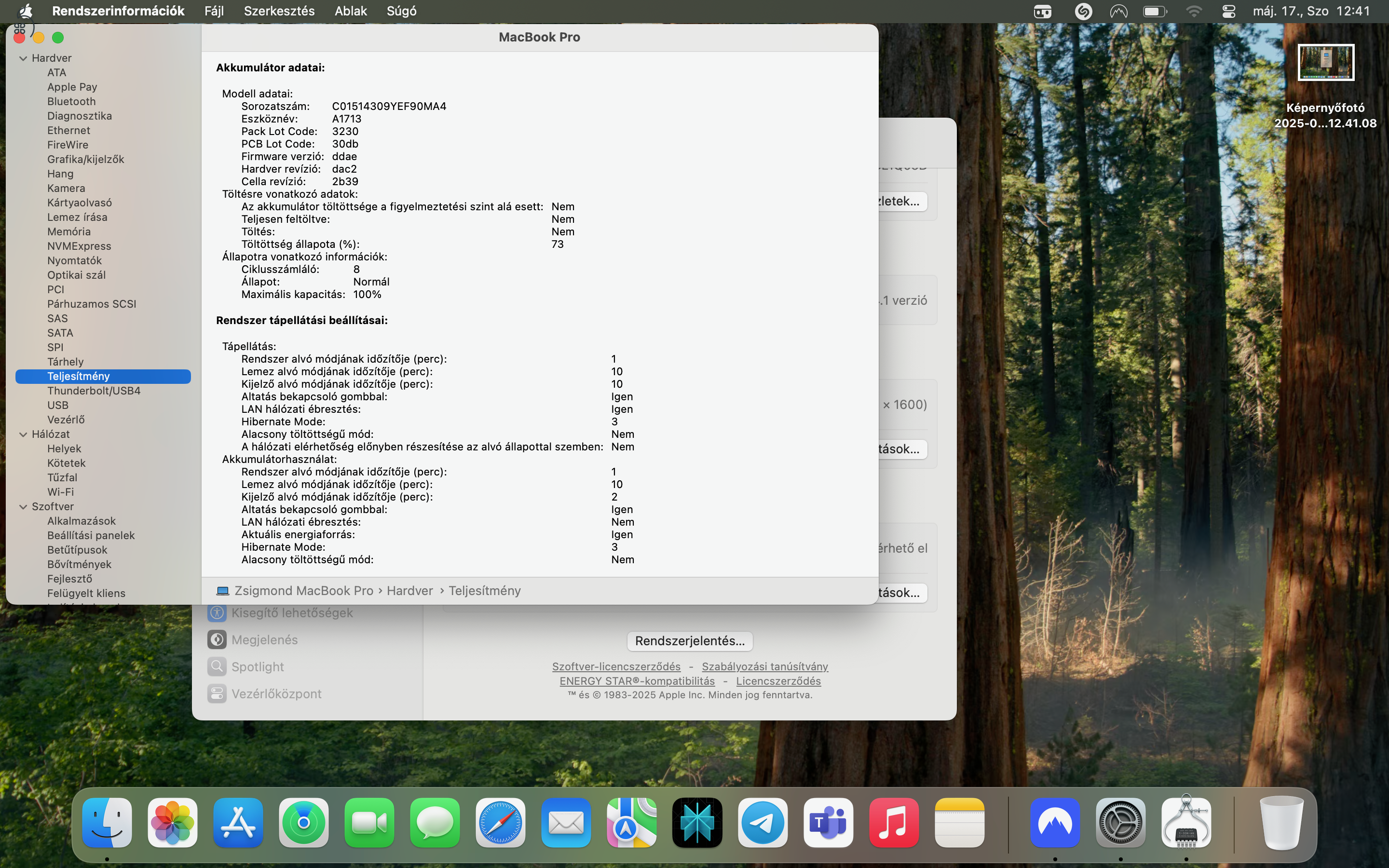Open Messages app in Dock
1389x868 pixels.
(435, 823)
